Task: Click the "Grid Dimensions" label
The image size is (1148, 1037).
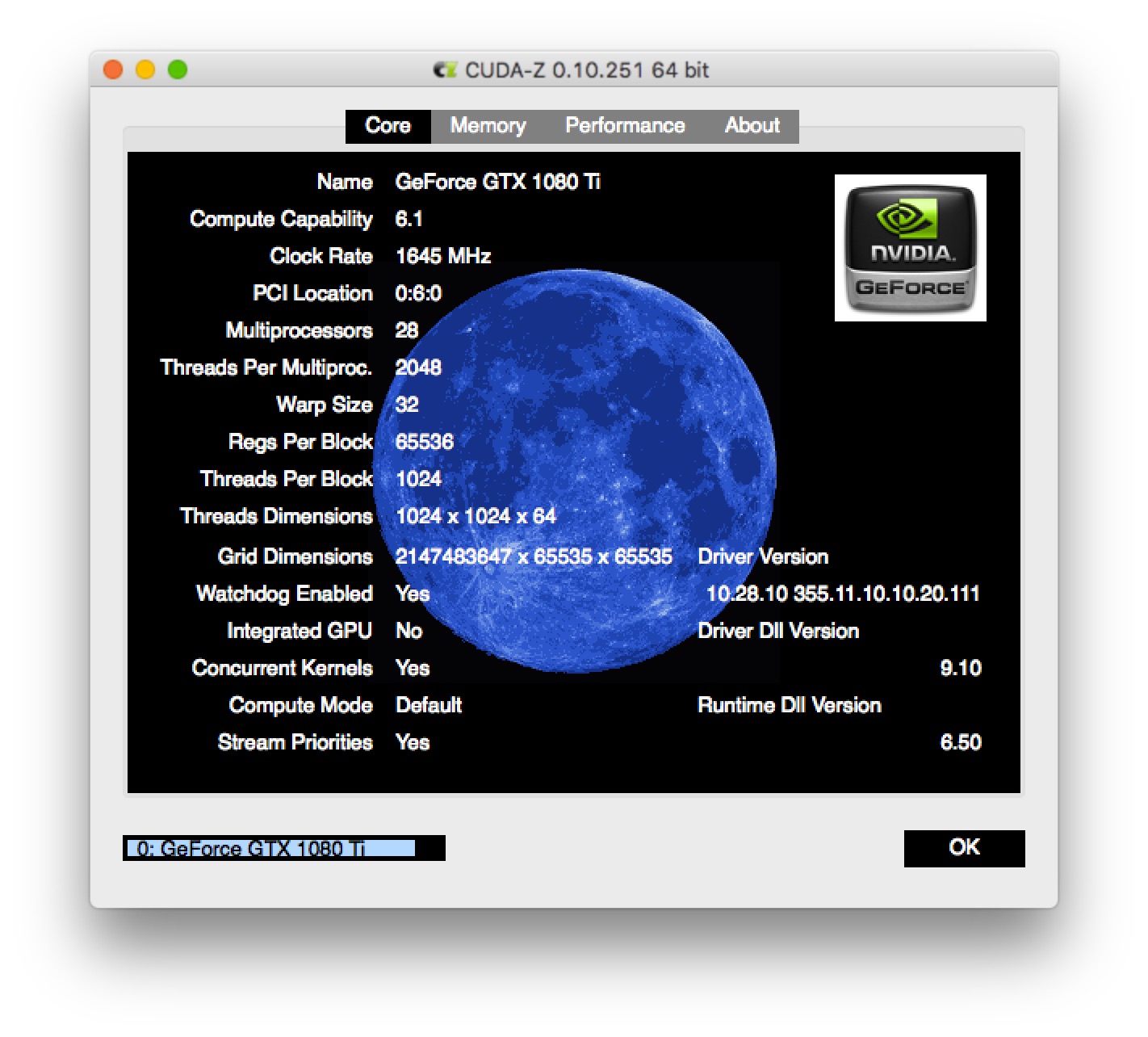Action: tap(295, 556)
